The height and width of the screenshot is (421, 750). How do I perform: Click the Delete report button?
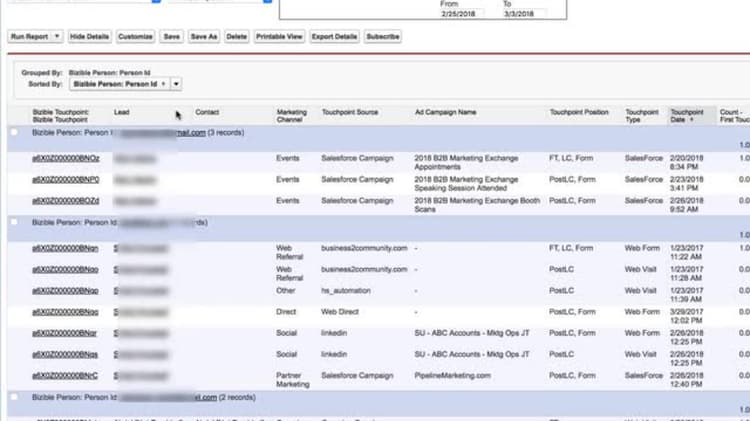point(236,37)
